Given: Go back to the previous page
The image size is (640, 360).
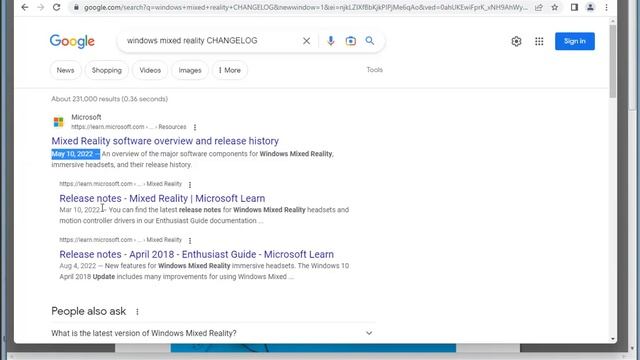Looking at the screenshot, I should 25,7.
